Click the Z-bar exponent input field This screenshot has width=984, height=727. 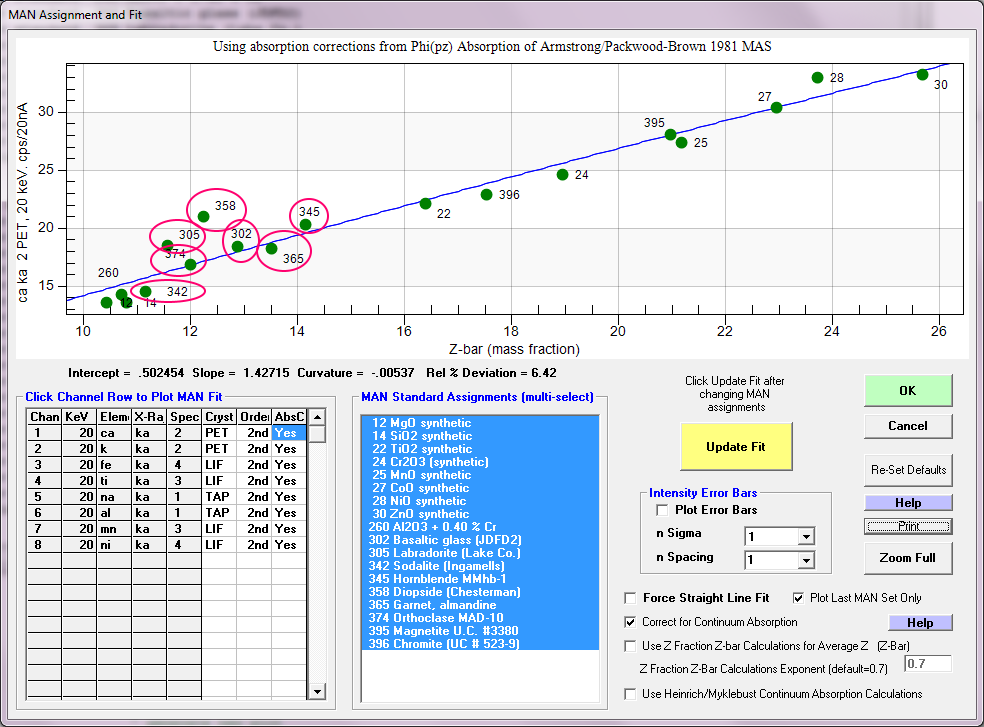927,664
